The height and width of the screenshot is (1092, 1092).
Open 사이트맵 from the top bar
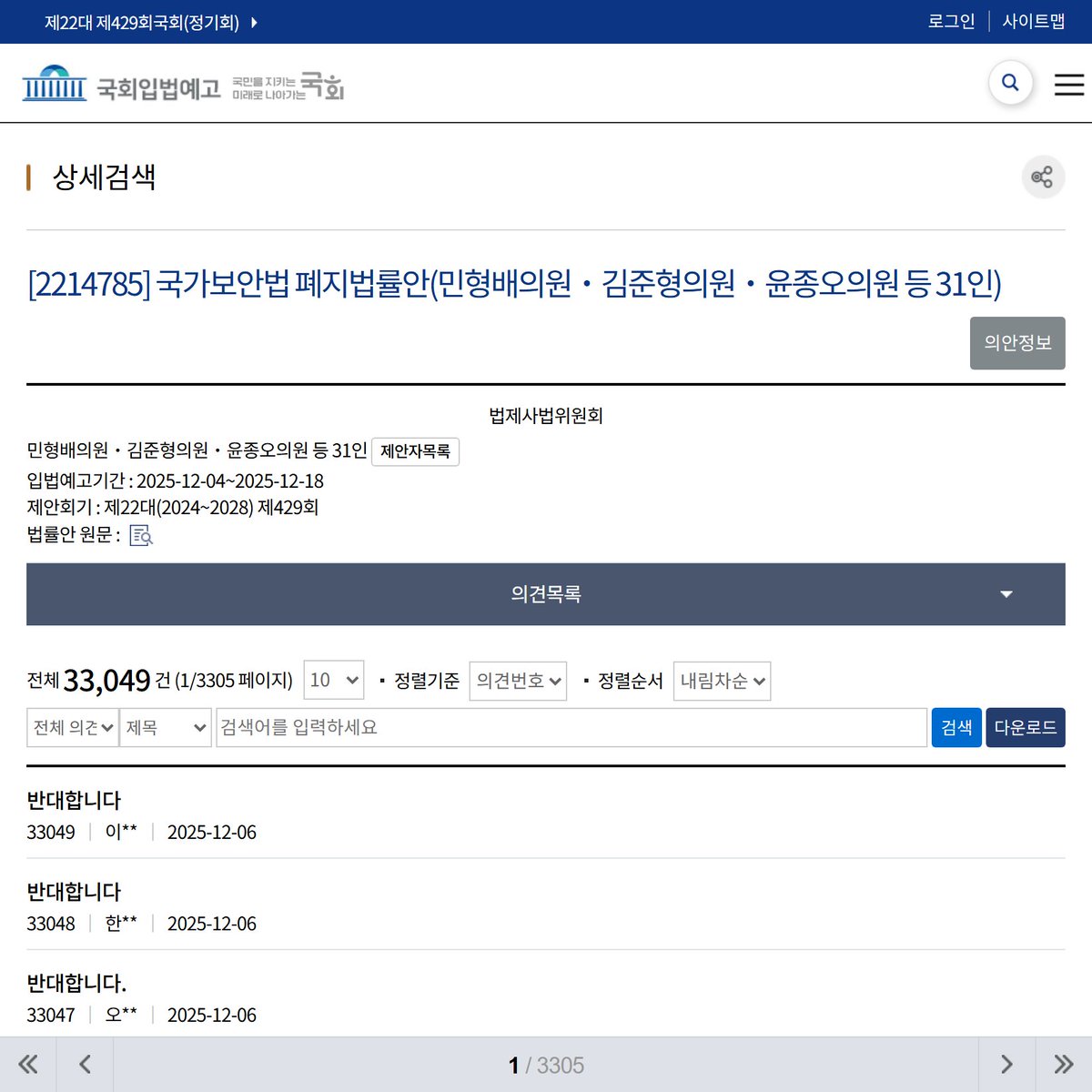pyautogui.click(x=1033, y=21)
